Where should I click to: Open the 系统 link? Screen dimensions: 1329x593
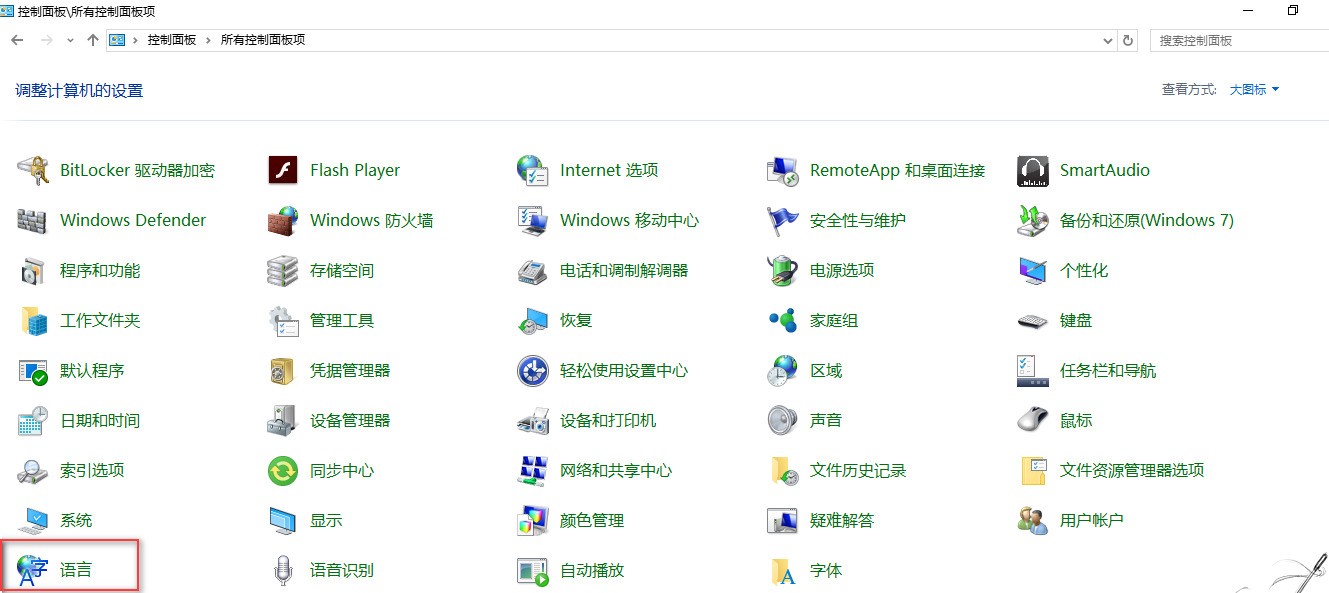[x=76, y=521]
